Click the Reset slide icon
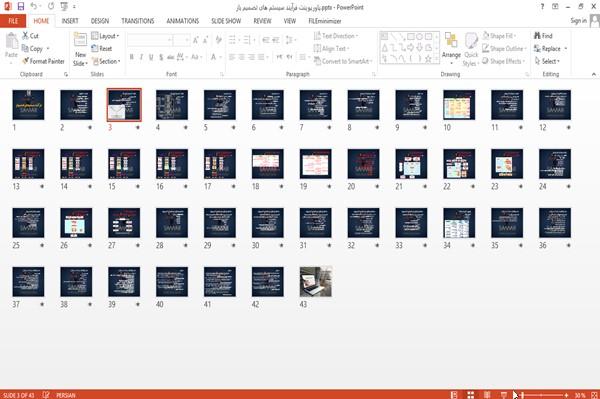 [95, 49]
